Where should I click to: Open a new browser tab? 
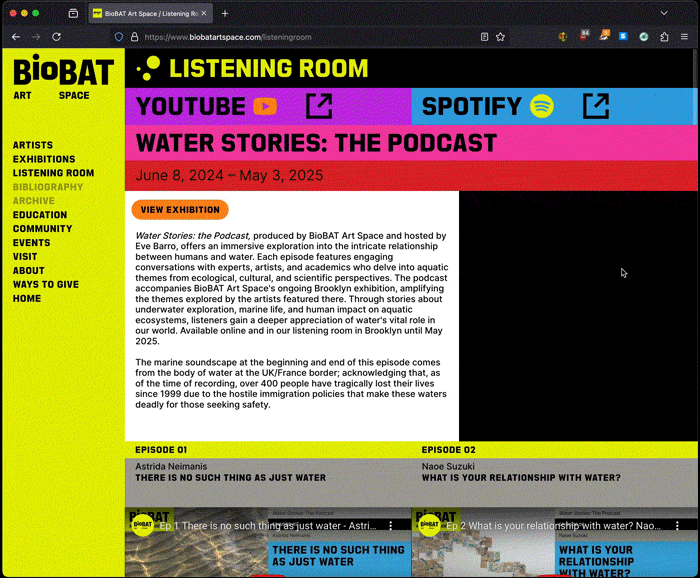(x=225, y=13)
